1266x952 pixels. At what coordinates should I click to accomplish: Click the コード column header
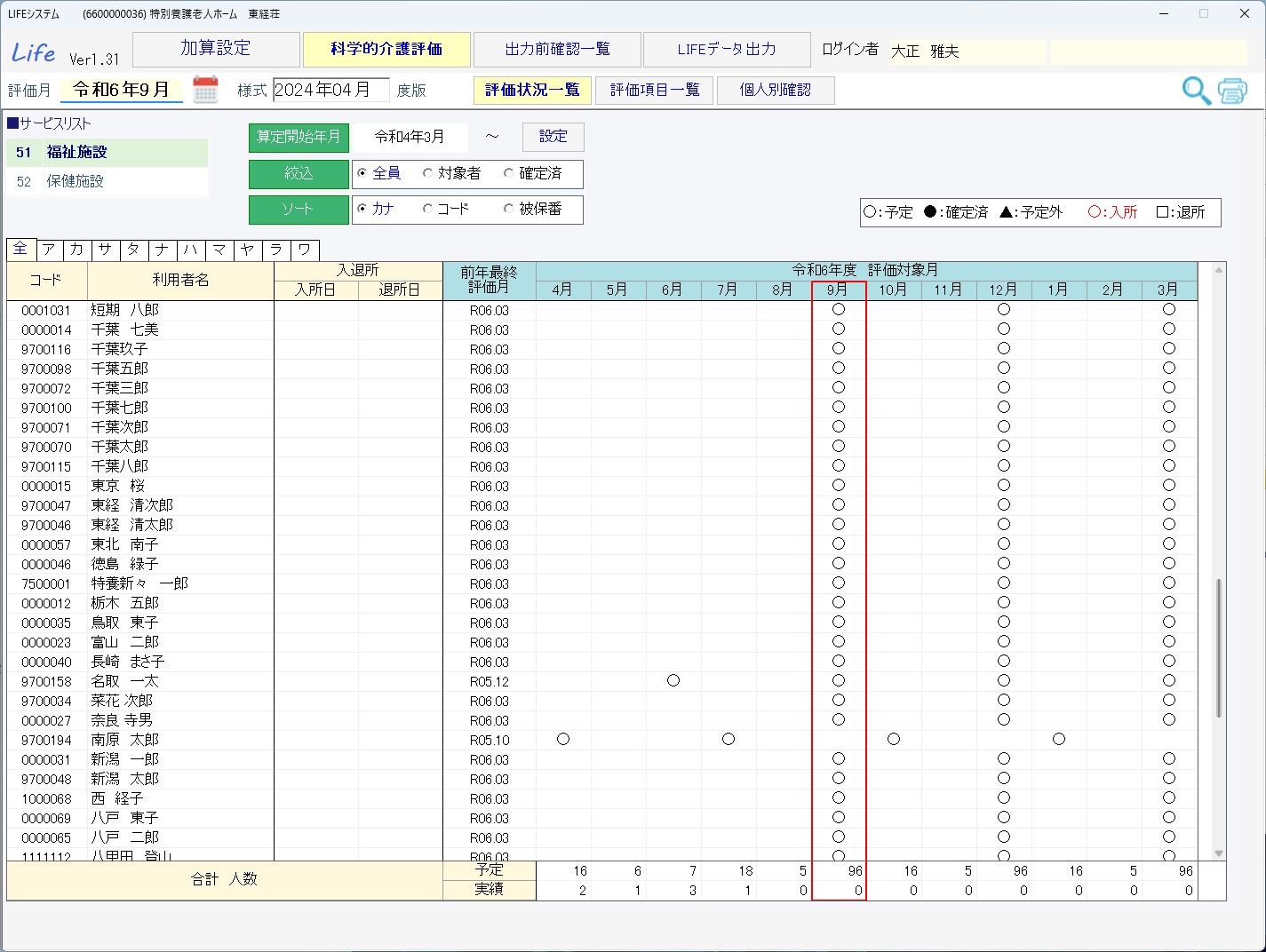[x=46, y=281]
